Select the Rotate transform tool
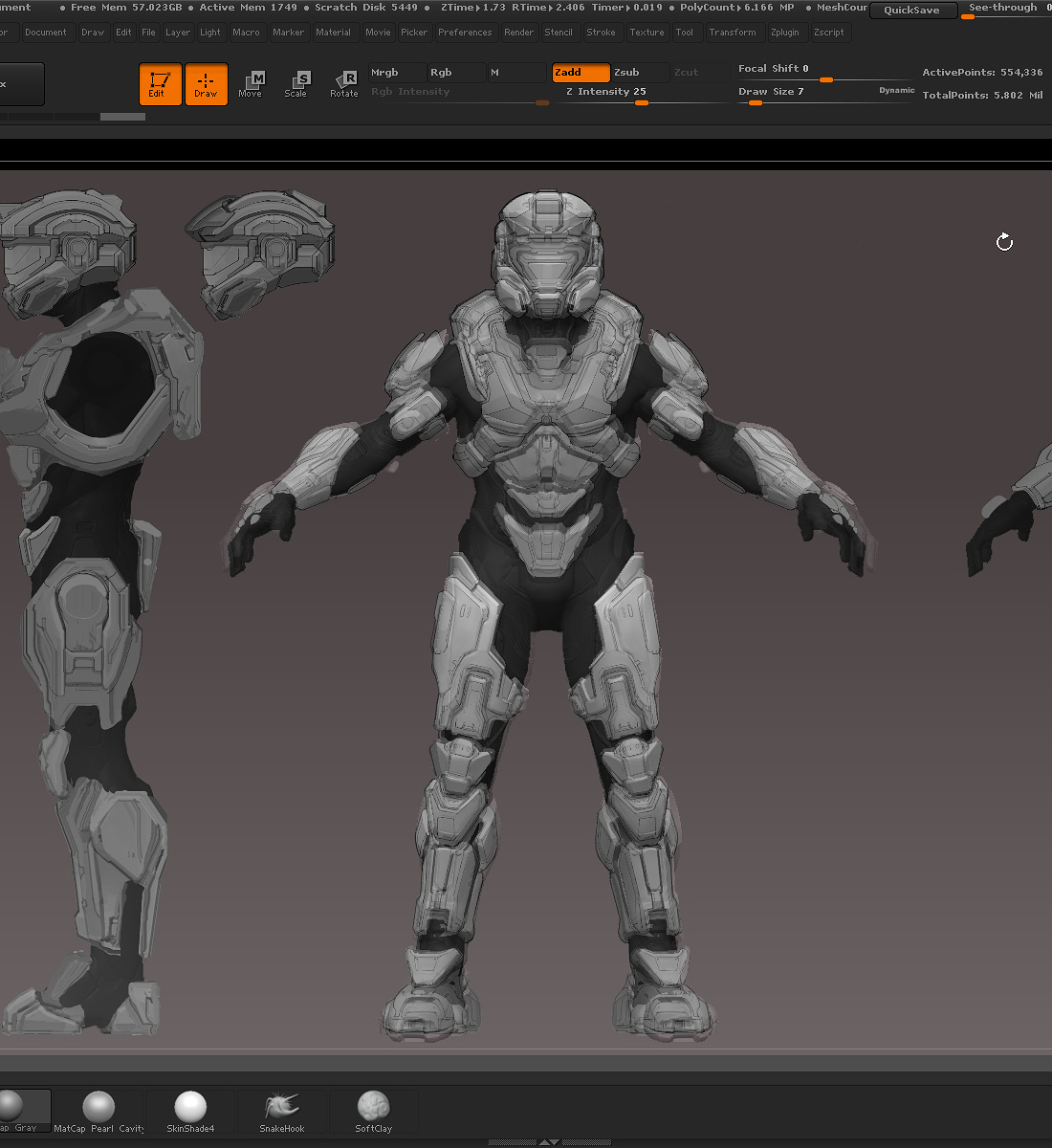1052x1148 pixels. coord(343,84)
